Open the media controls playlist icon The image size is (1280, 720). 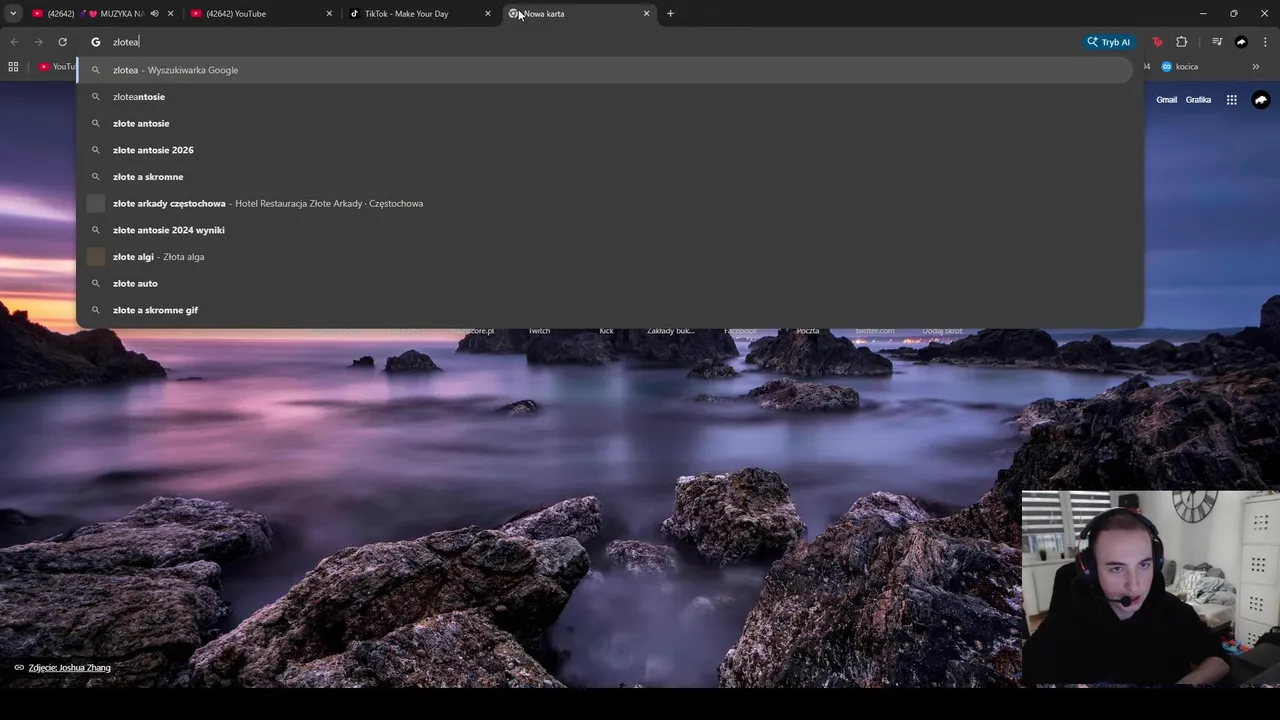(1217, 42)
